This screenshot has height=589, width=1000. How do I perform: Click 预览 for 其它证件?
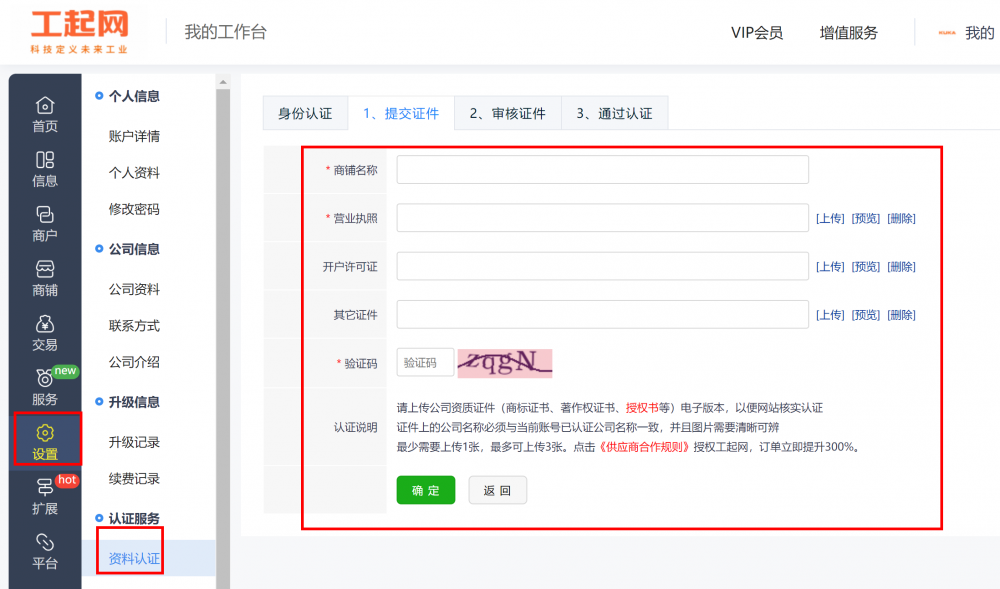pos(865,315)
